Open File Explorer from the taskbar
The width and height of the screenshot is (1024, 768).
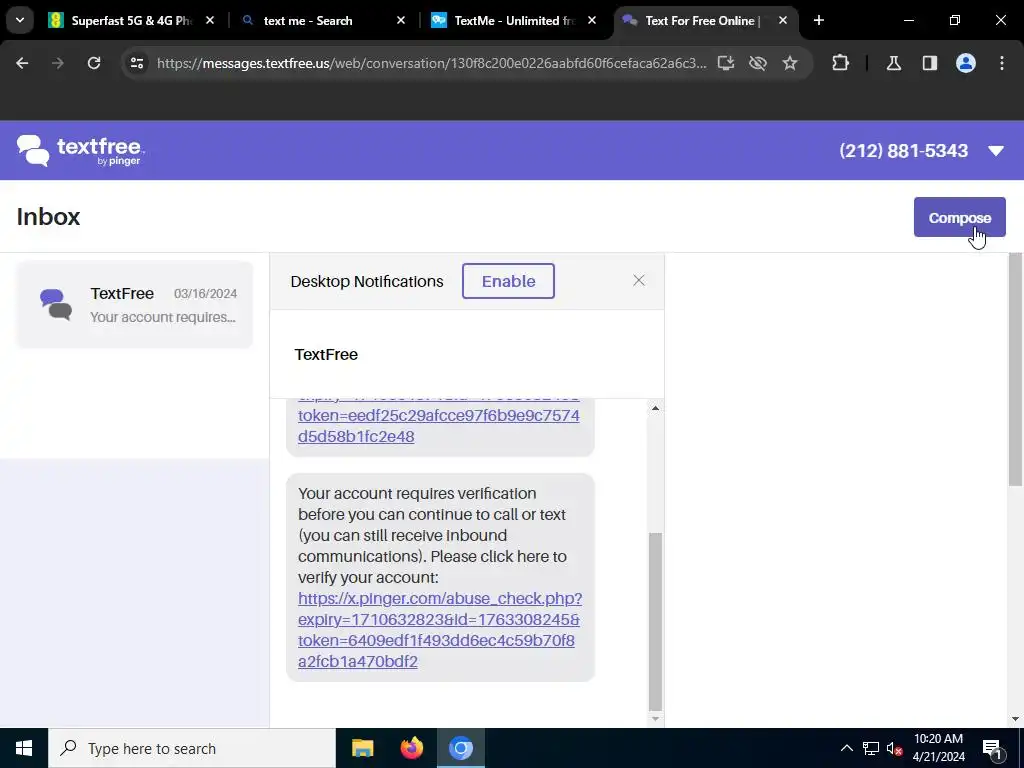pos(362,748)
